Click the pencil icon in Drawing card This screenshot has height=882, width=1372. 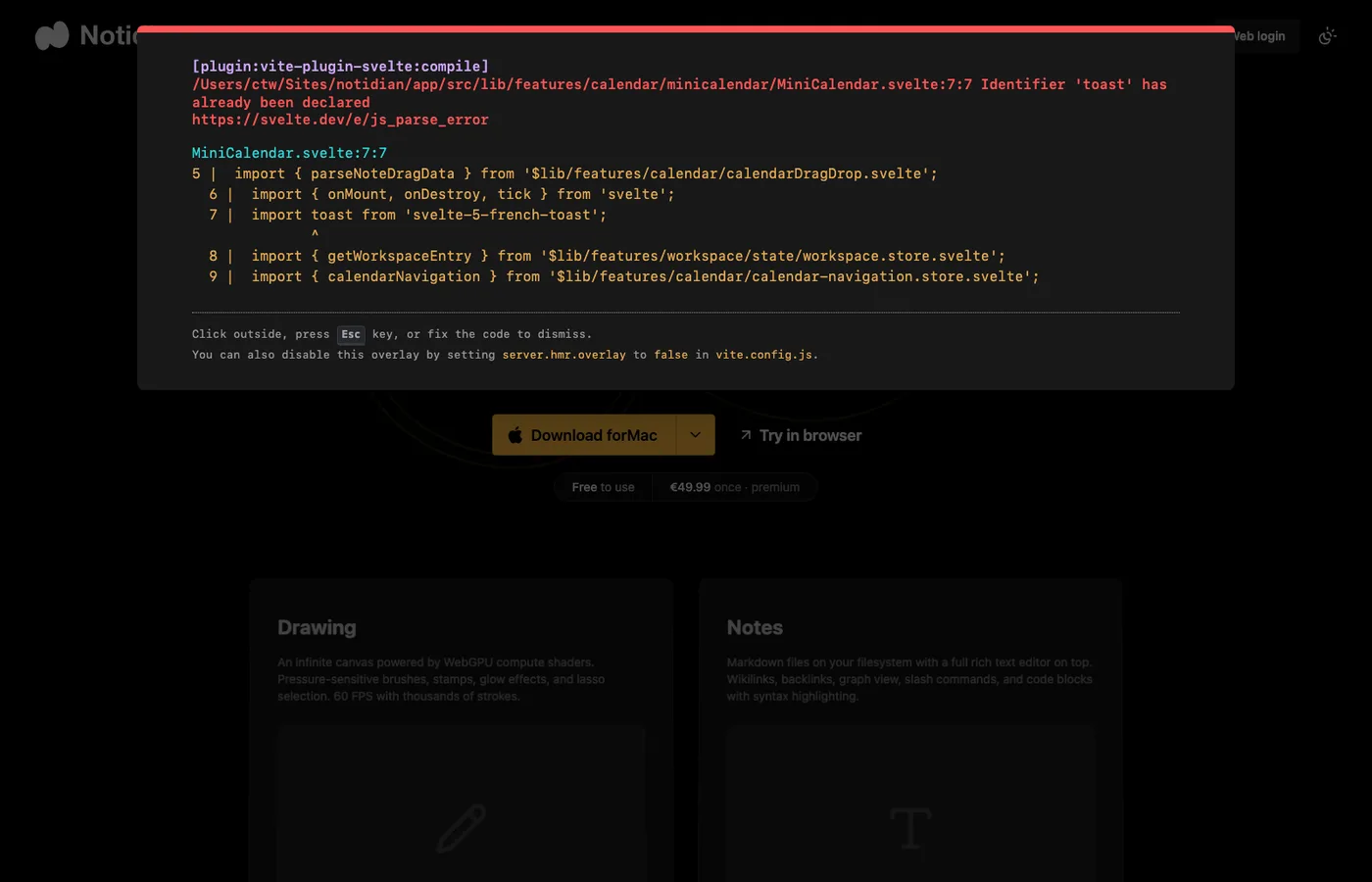click(x=462, y=828)
